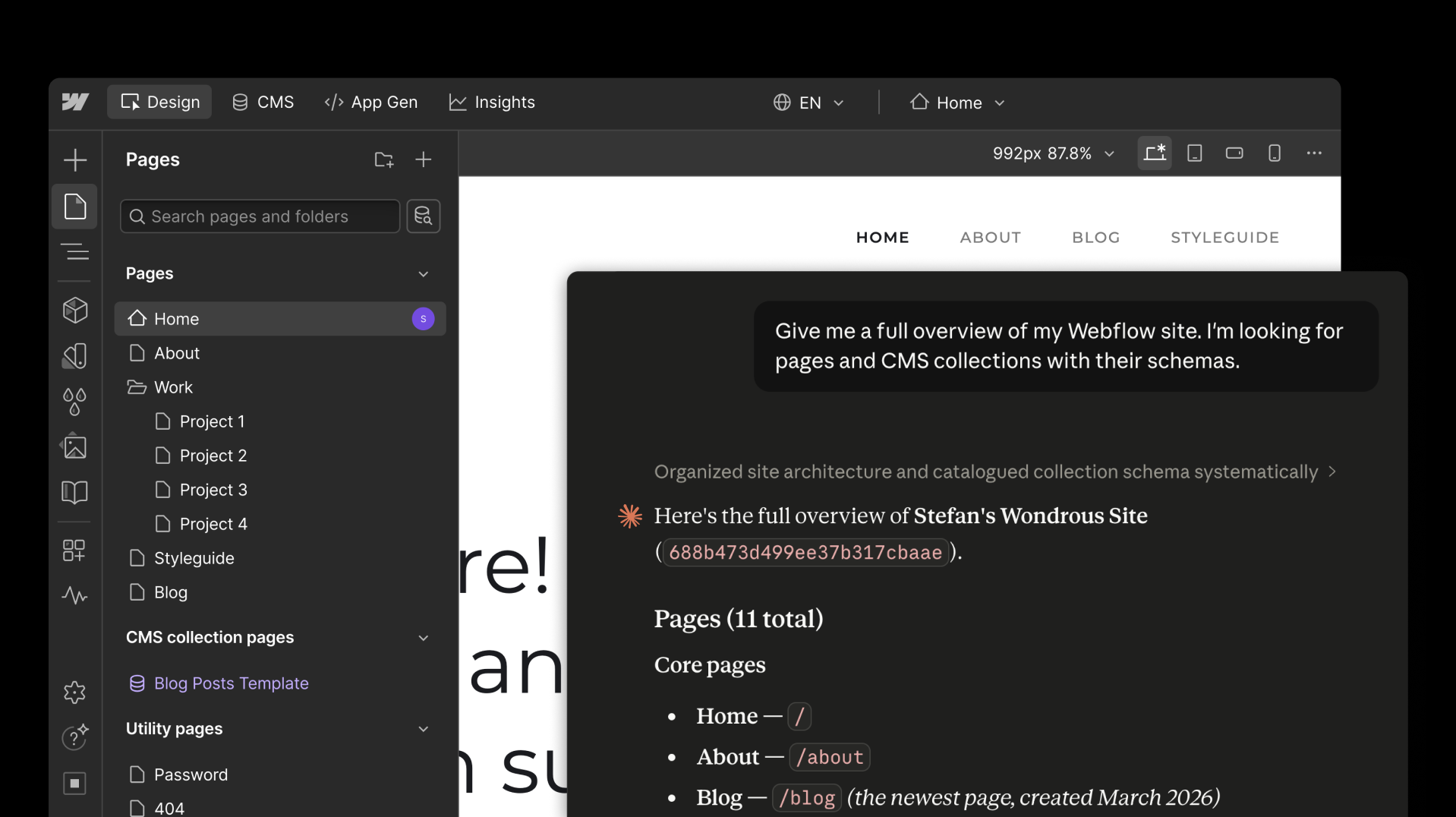Select the Project 2 page

[280, 456]
